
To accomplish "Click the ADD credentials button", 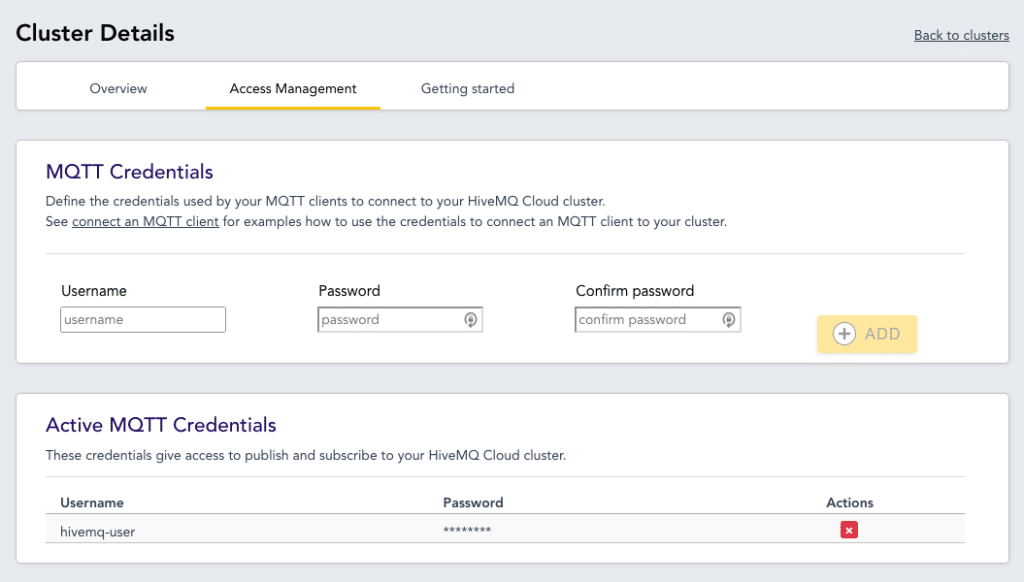I will pyautogui.click(x=867, y=334).
